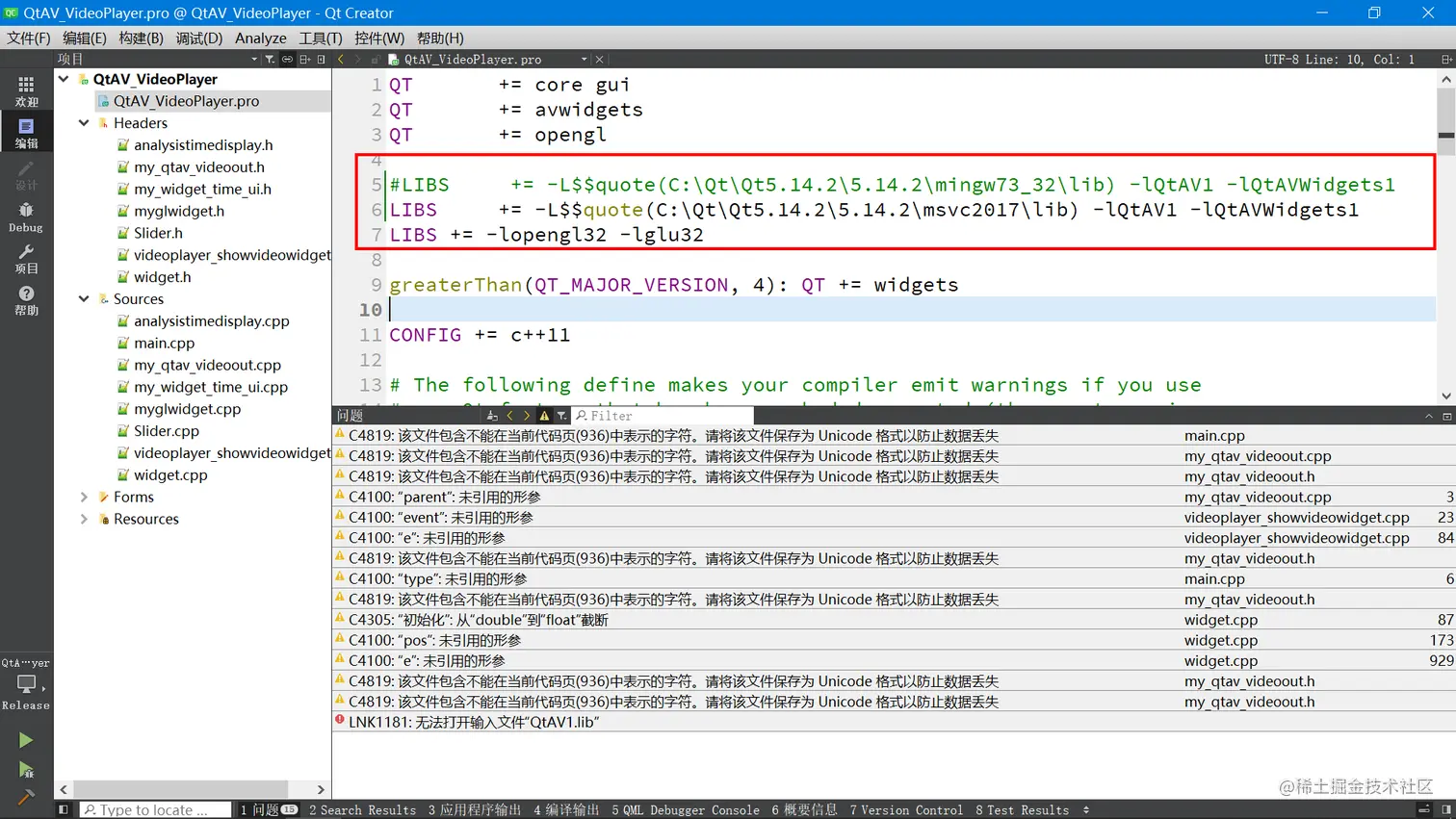Expand the Resources folder
Screen dimensions: 1456x819
click(x=84, y=520)
